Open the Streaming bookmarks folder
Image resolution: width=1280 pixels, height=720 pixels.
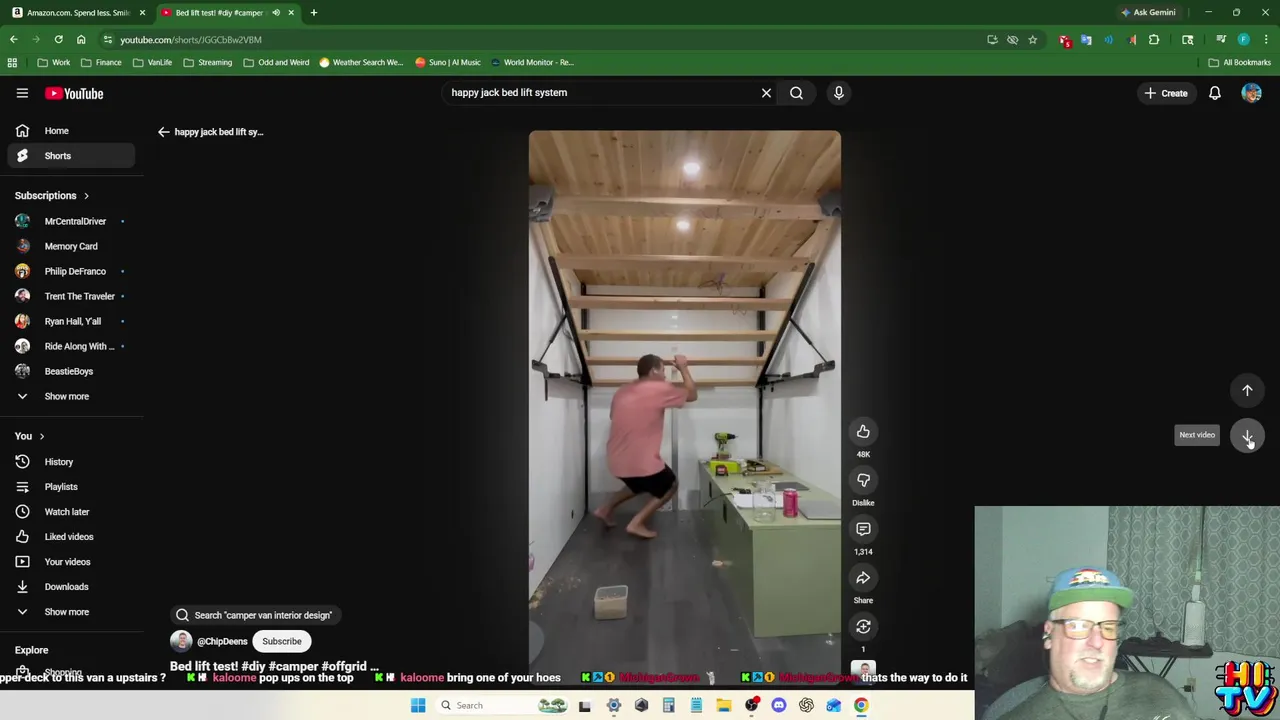(207, 62)
